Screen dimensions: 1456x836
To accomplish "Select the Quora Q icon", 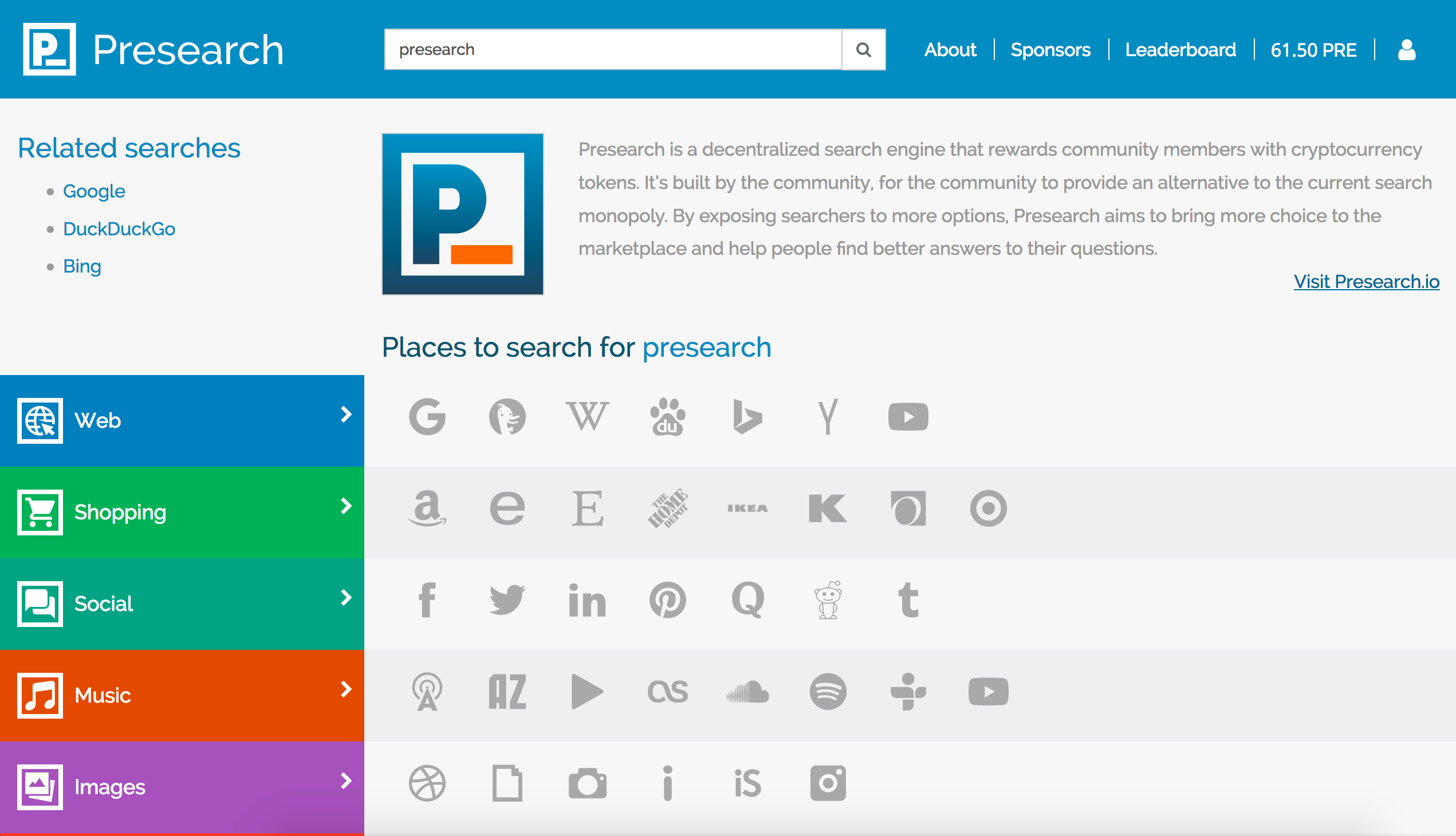I will pos(748,600).
